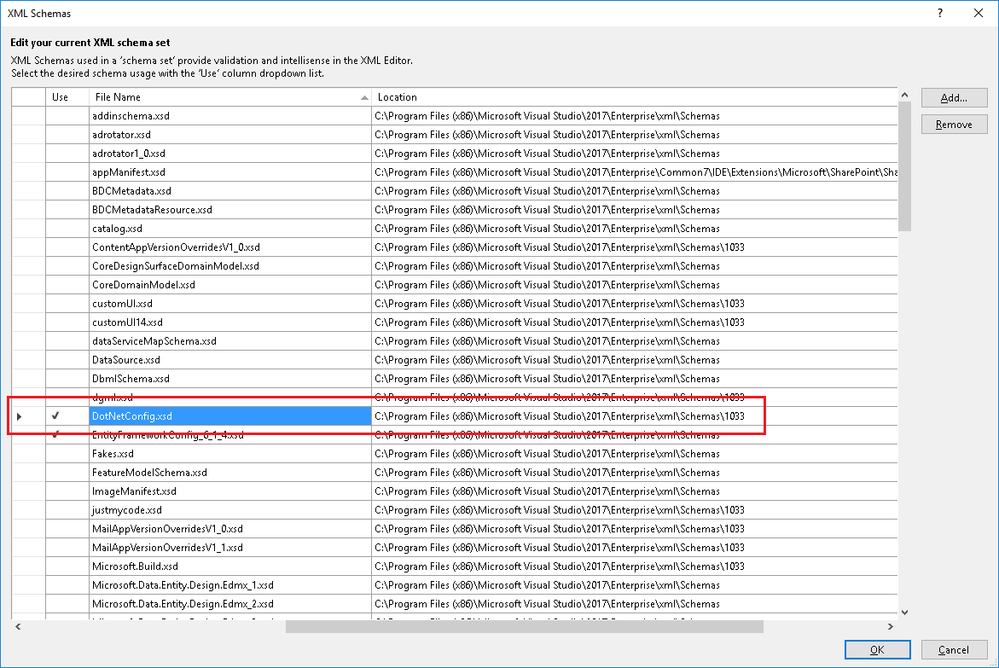Select the BDCMetadata.xsd file name
Image resolution: width=999 pixels, height=668 pixels.
(230, 191)
